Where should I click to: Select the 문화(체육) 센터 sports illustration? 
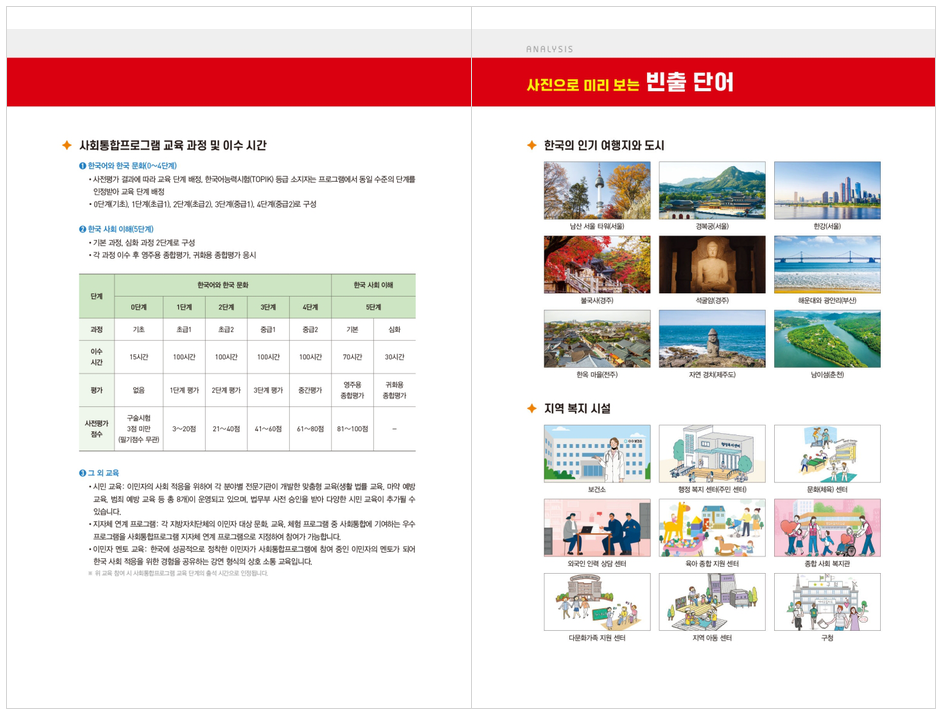point(827,453)
